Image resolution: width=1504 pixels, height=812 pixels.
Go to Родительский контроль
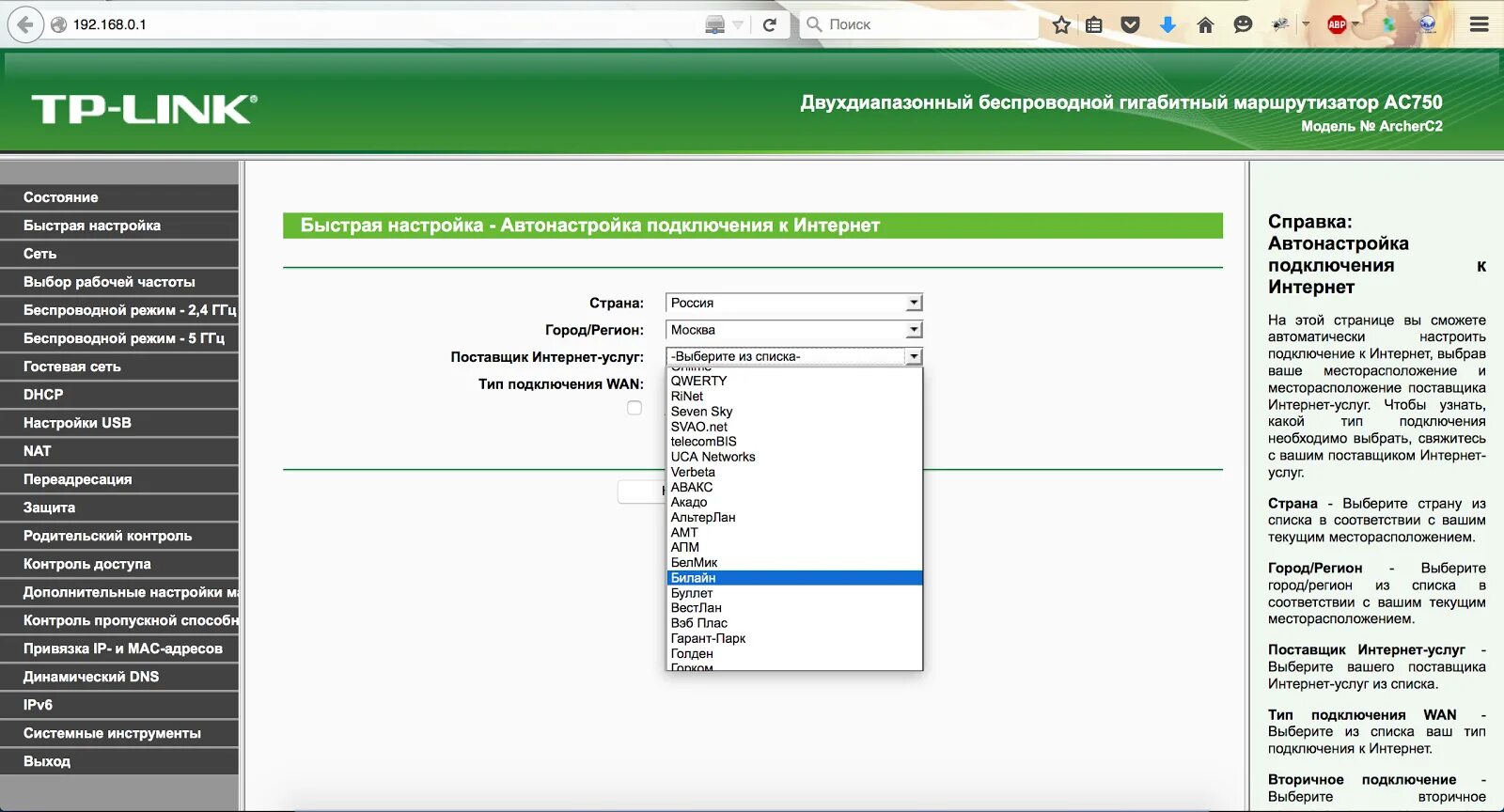point(119,536)
